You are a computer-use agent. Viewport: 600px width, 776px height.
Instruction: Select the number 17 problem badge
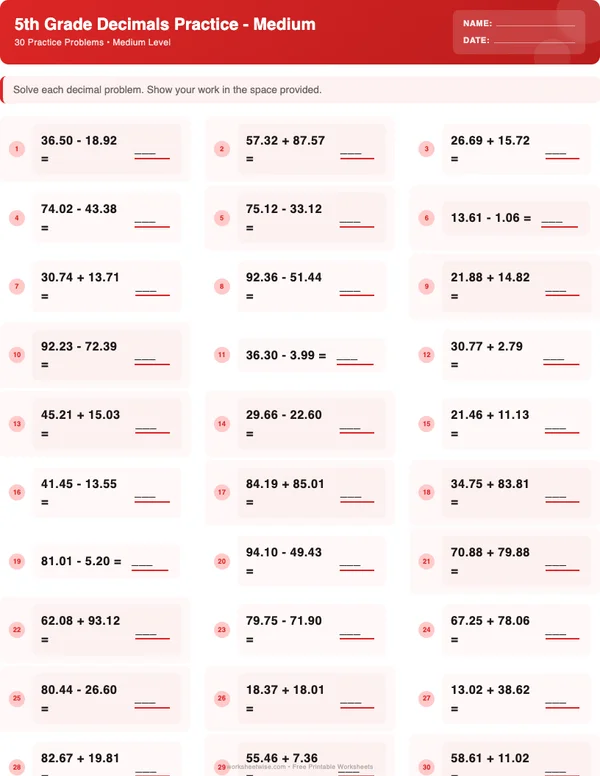coord(221,492)
